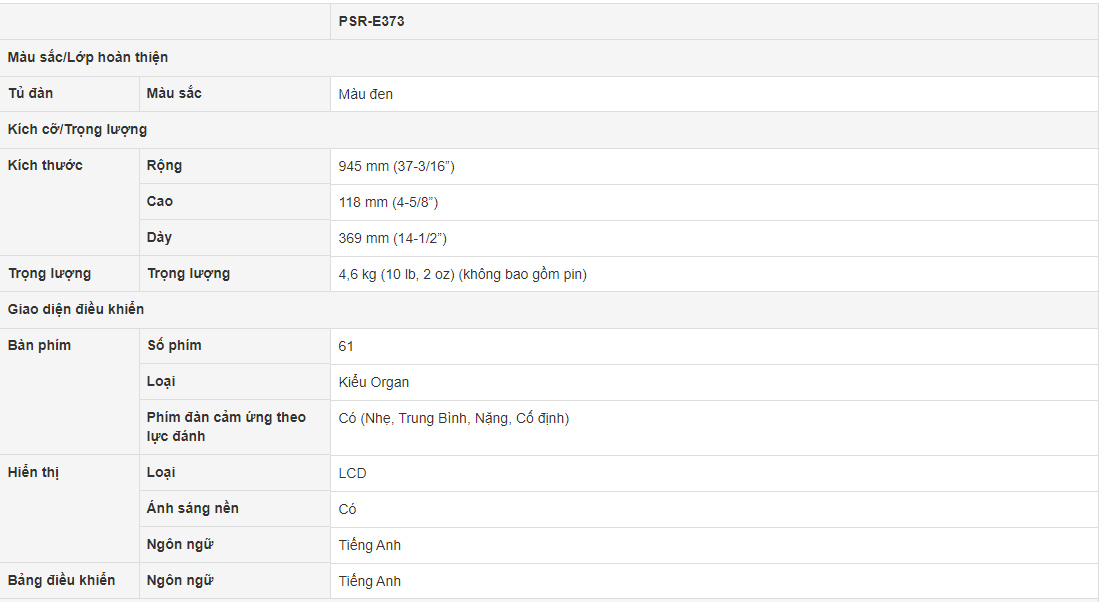
Task: Click the "LCD" display type value
Action: click(x=352, y=473)
